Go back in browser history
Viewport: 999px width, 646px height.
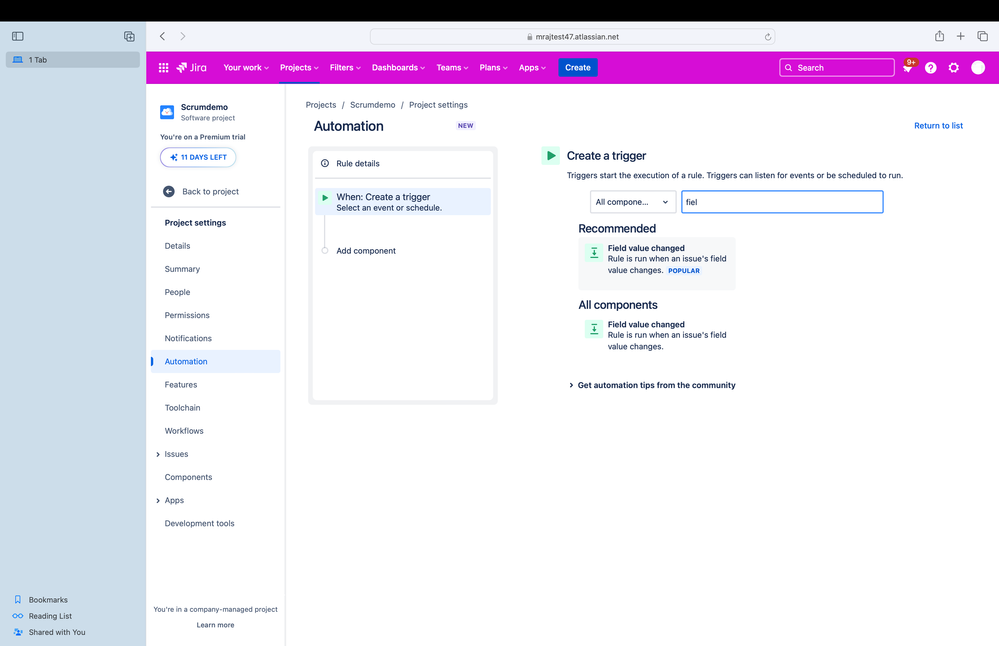click(x=162, y=36)
